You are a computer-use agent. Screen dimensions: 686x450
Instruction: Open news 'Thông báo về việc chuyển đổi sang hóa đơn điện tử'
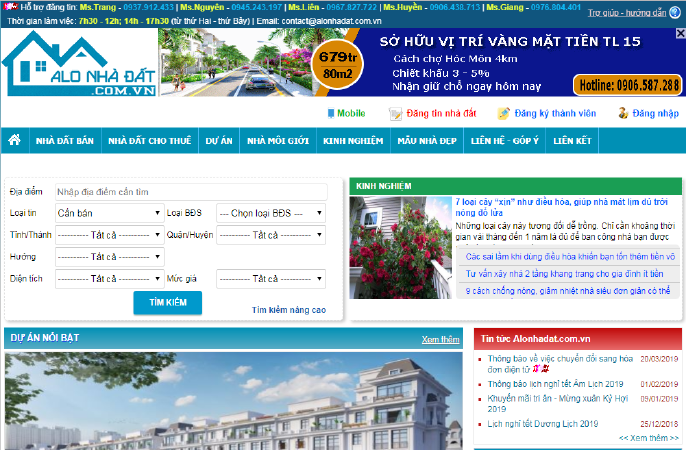point(560,364)
